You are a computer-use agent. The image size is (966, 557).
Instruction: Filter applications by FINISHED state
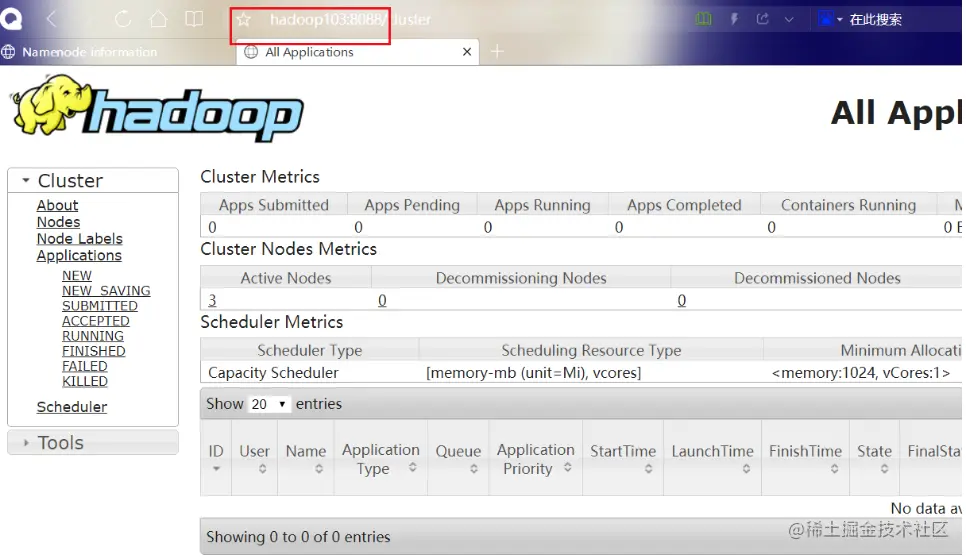tap(94, 351)
